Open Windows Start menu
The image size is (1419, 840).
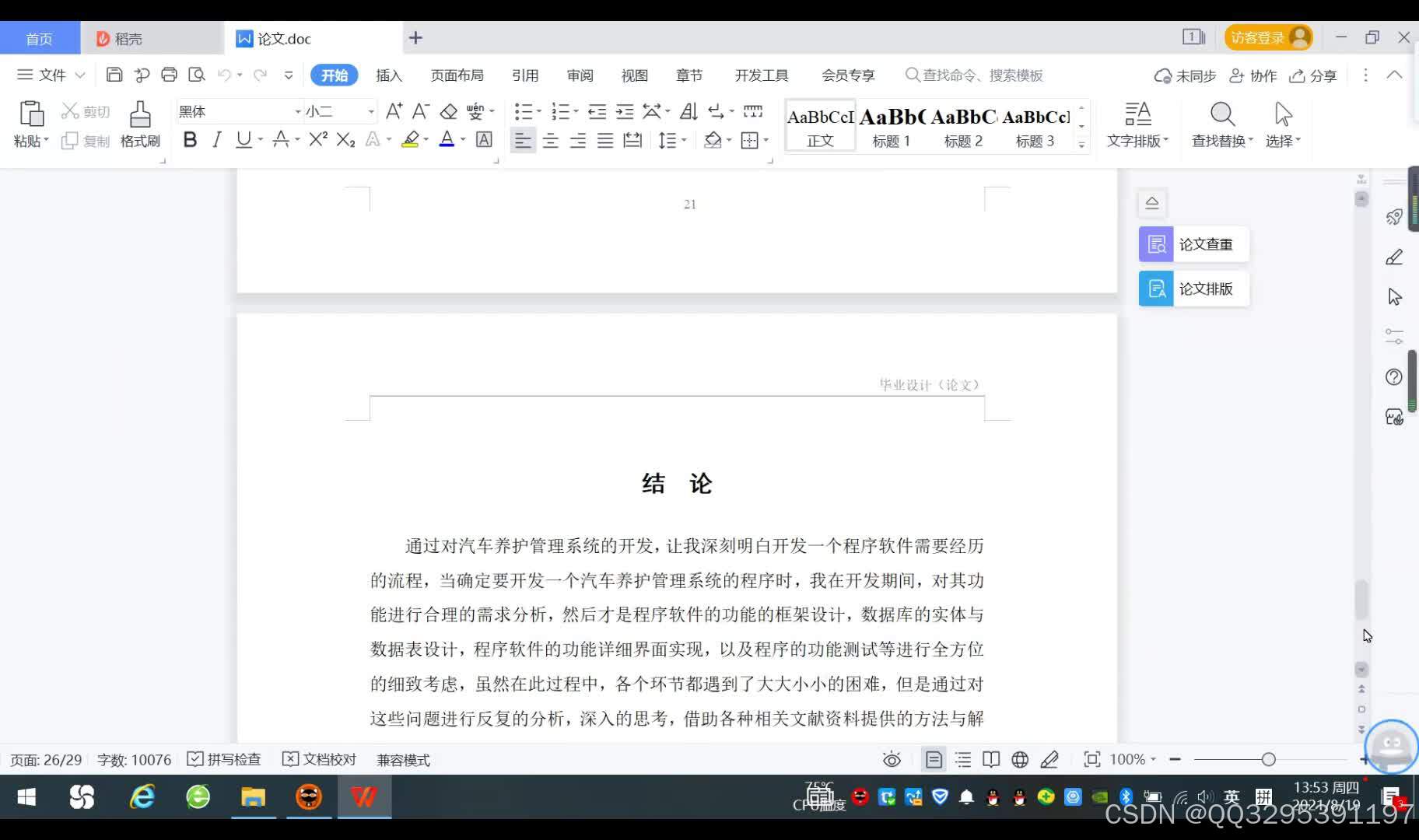[26, 797]
